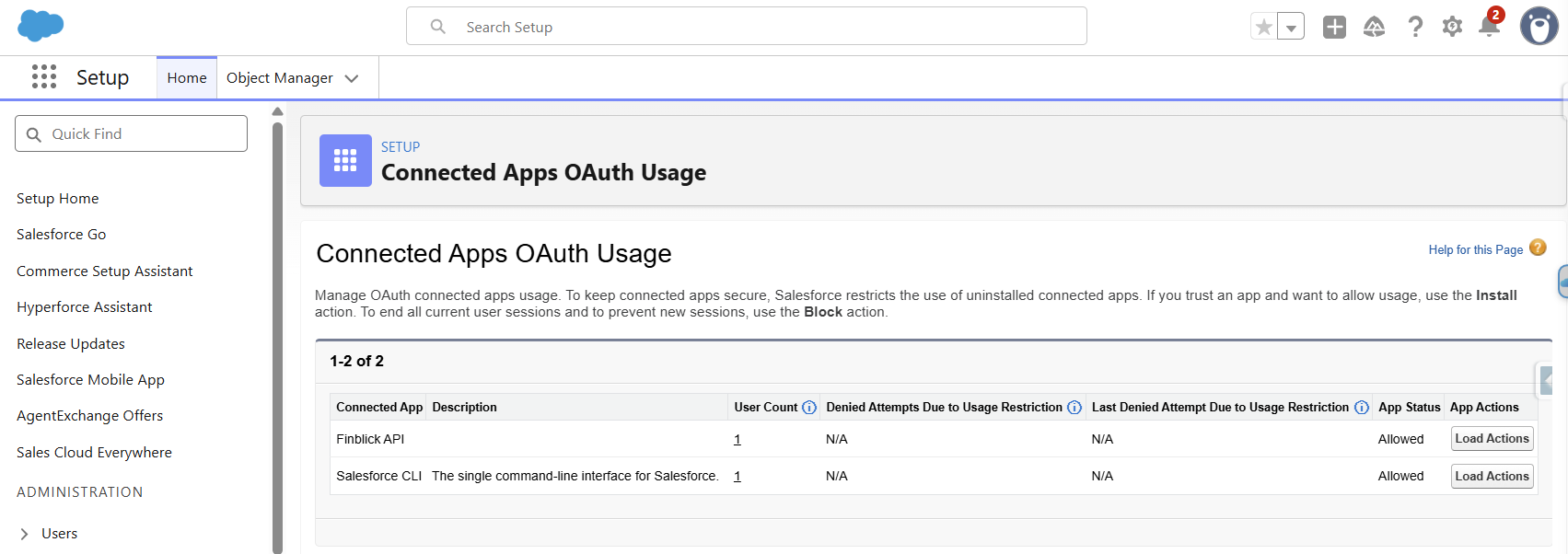Click the Salesforce CLI app name
1568x554 pixels.
point(378,476)
